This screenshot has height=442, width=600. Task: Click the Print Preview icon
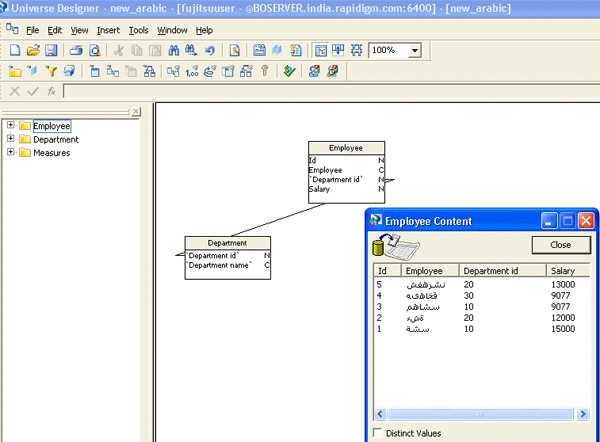(x=94, y=50)
